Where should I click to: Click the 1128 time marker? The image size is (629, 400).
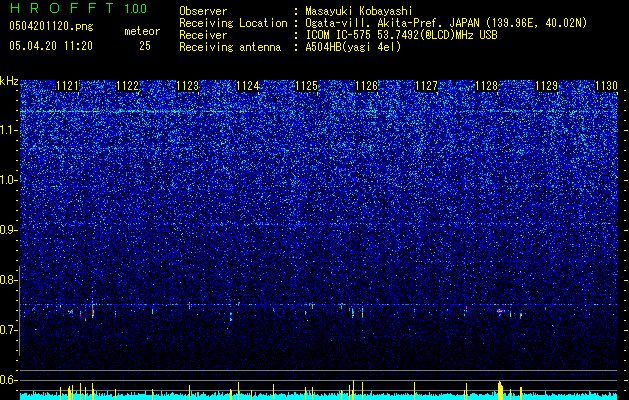click(487, 86)
